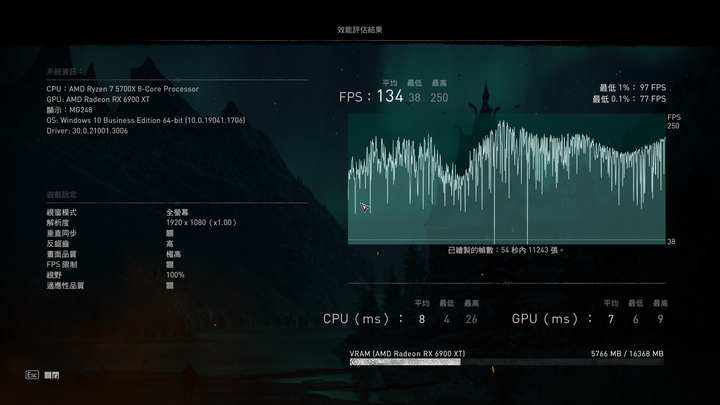
Task: Click the 最低 1%: 97 FPS text
Action: [632, 87]
